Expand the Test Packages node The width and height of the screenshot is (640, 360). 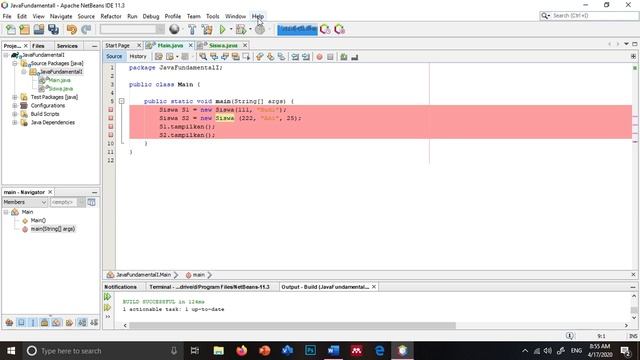(x=15, y=97)
